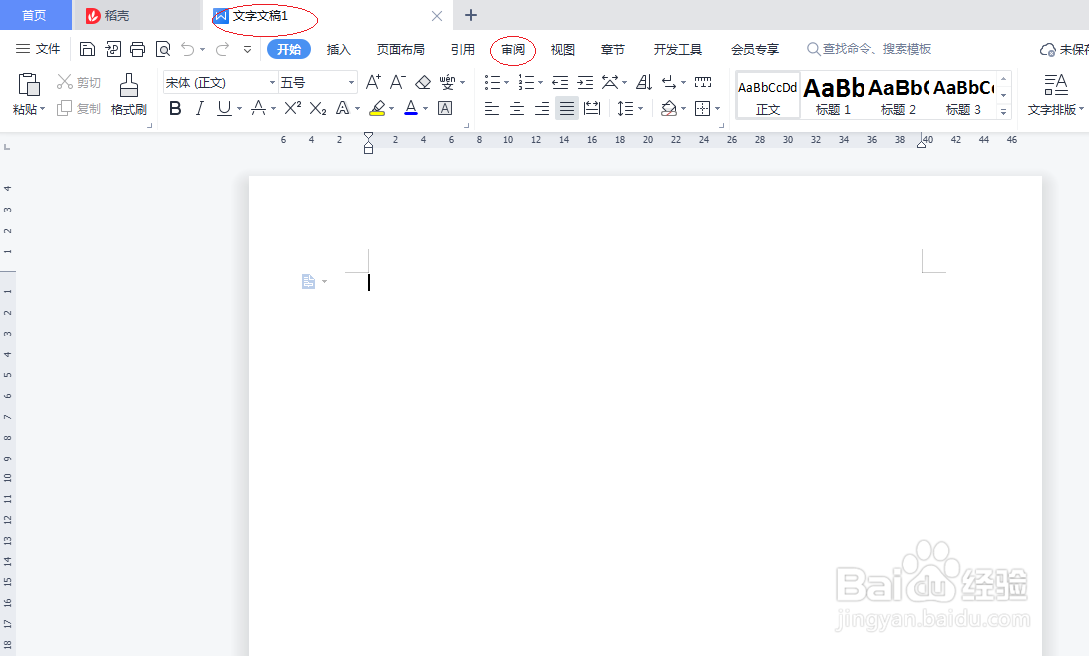Switch to the 首页 tab
This screenshot has height=656, width=1089.
point(35,15)
